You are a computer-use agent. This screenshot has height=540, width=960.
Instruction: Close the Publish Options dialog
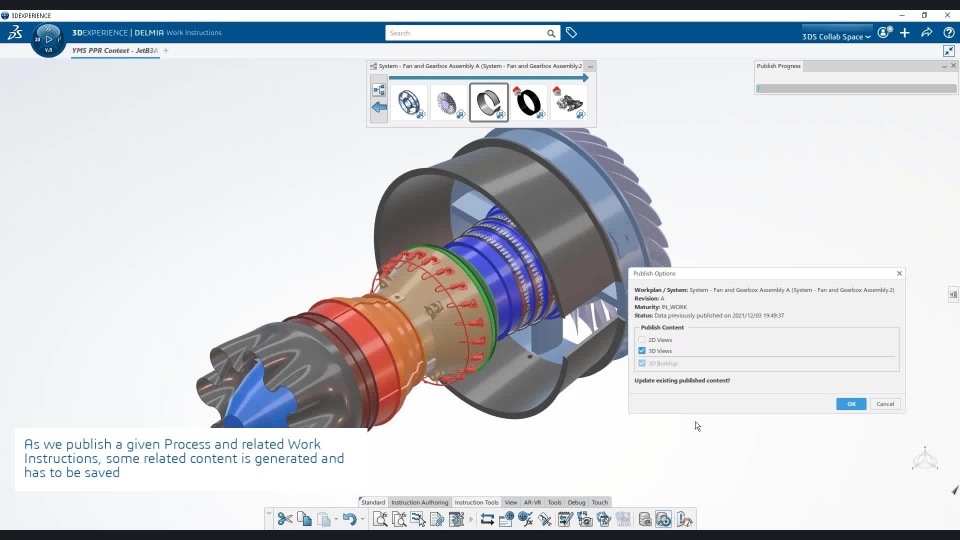899,274
